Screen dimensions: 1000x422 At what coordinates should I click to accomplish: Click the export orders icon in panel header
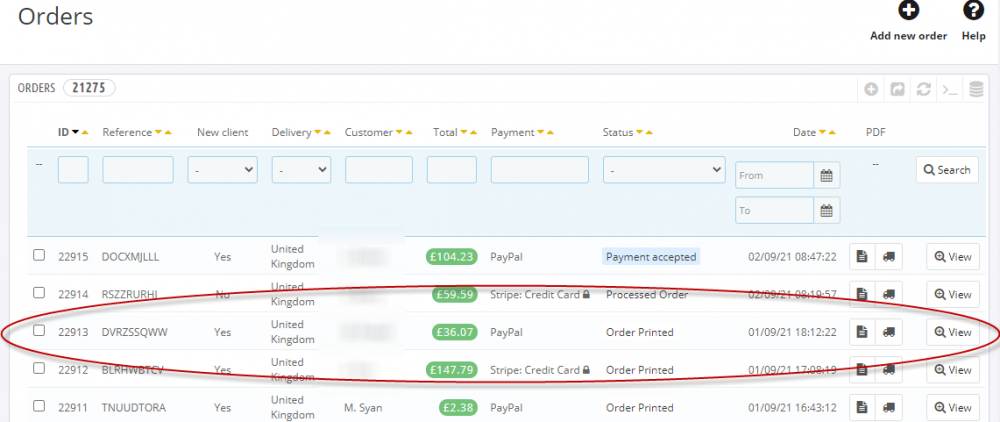tap(897, 89)
